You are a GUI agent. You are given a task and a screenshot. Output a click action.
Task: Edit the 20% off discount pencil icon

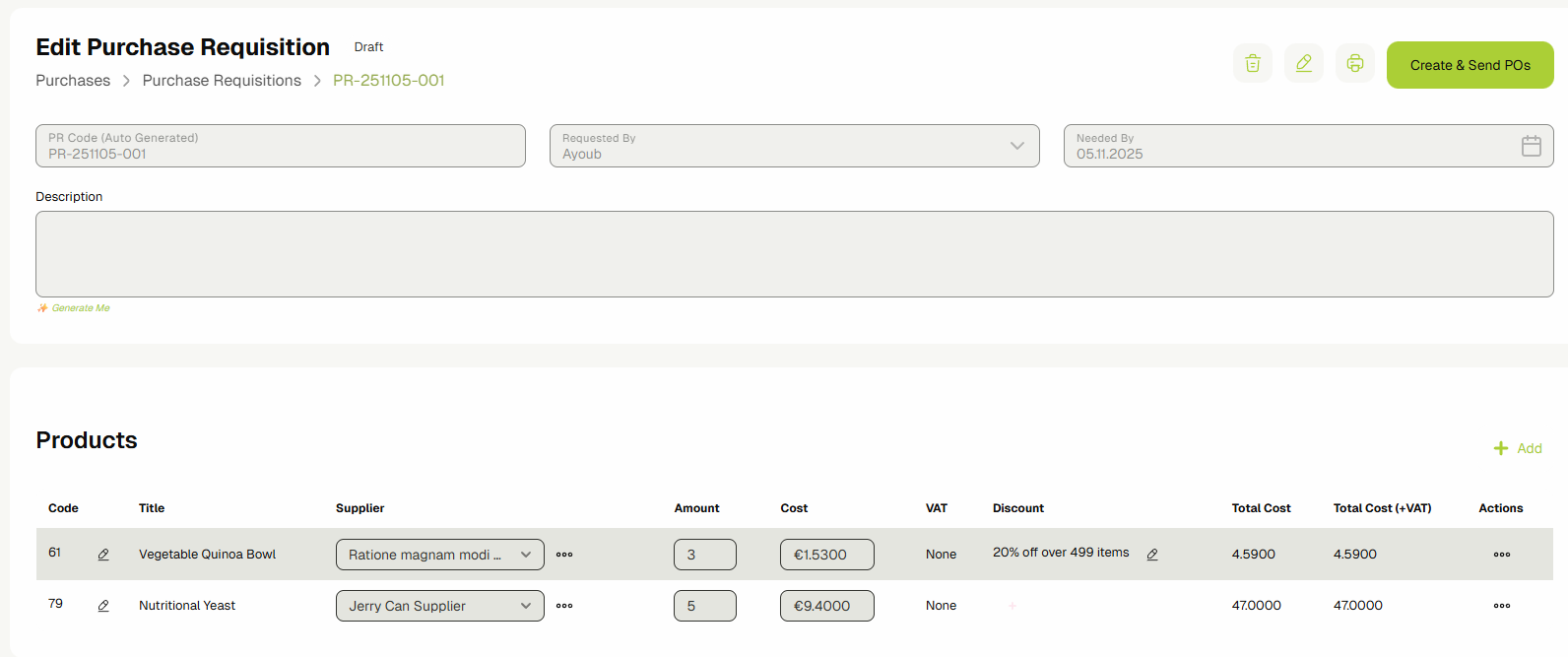click(x=1152, y=555)
